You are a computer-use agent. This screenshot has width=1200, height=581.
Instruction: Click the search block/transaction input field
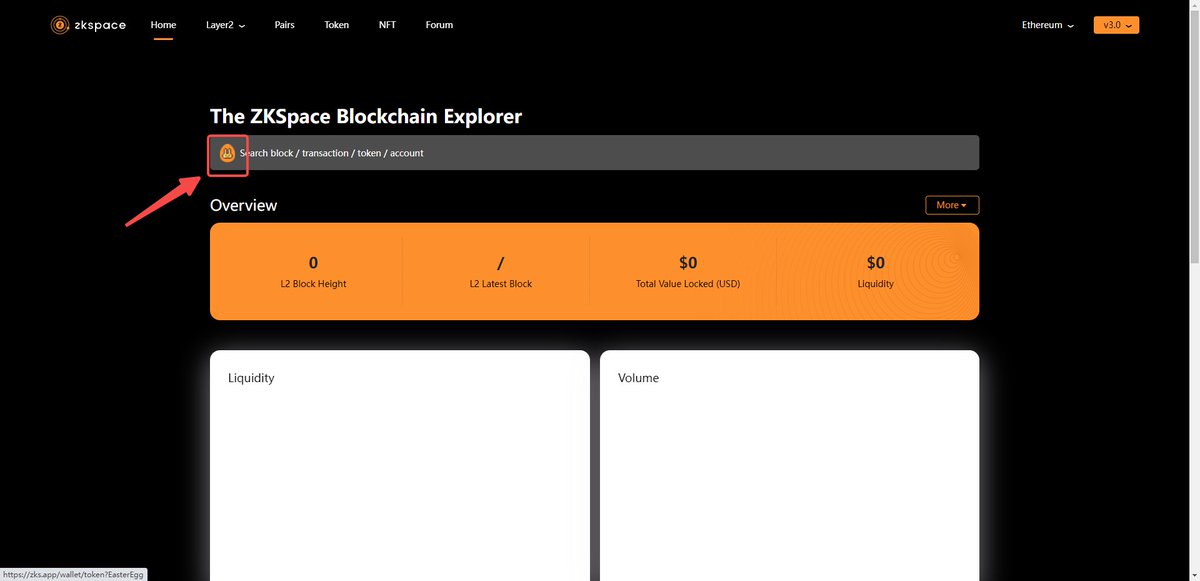[594, 153]
